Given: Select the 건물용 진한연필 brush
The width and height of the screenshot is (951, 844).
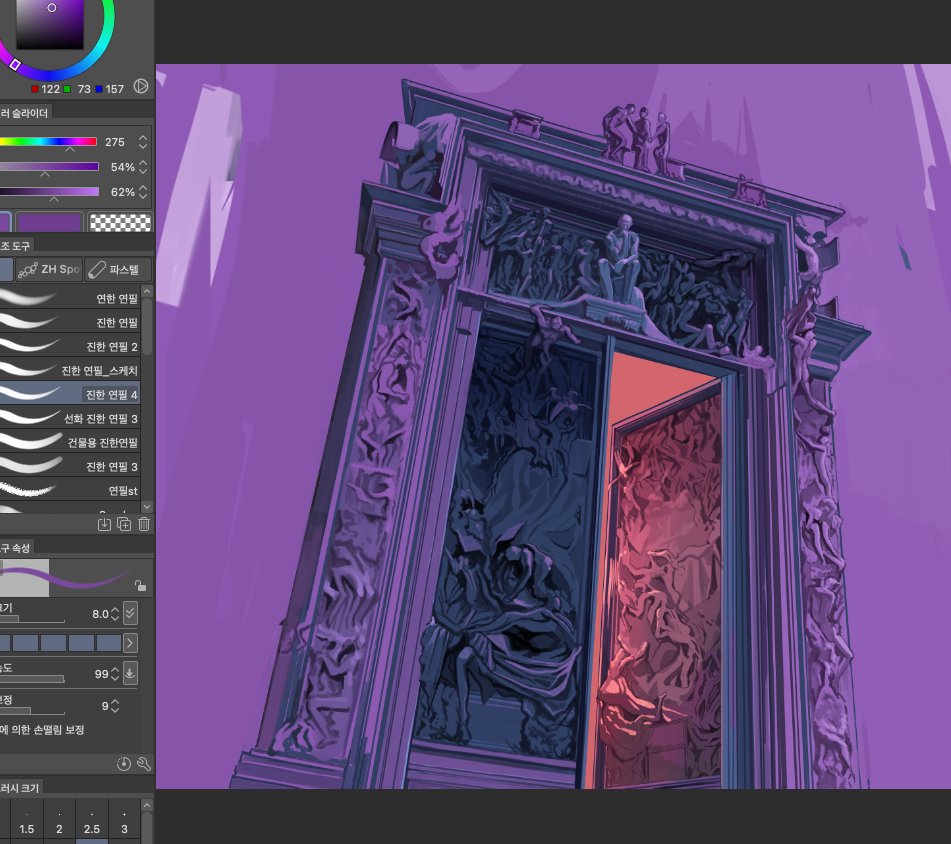Looking at the screenshot, I should (x=70, y=442).
